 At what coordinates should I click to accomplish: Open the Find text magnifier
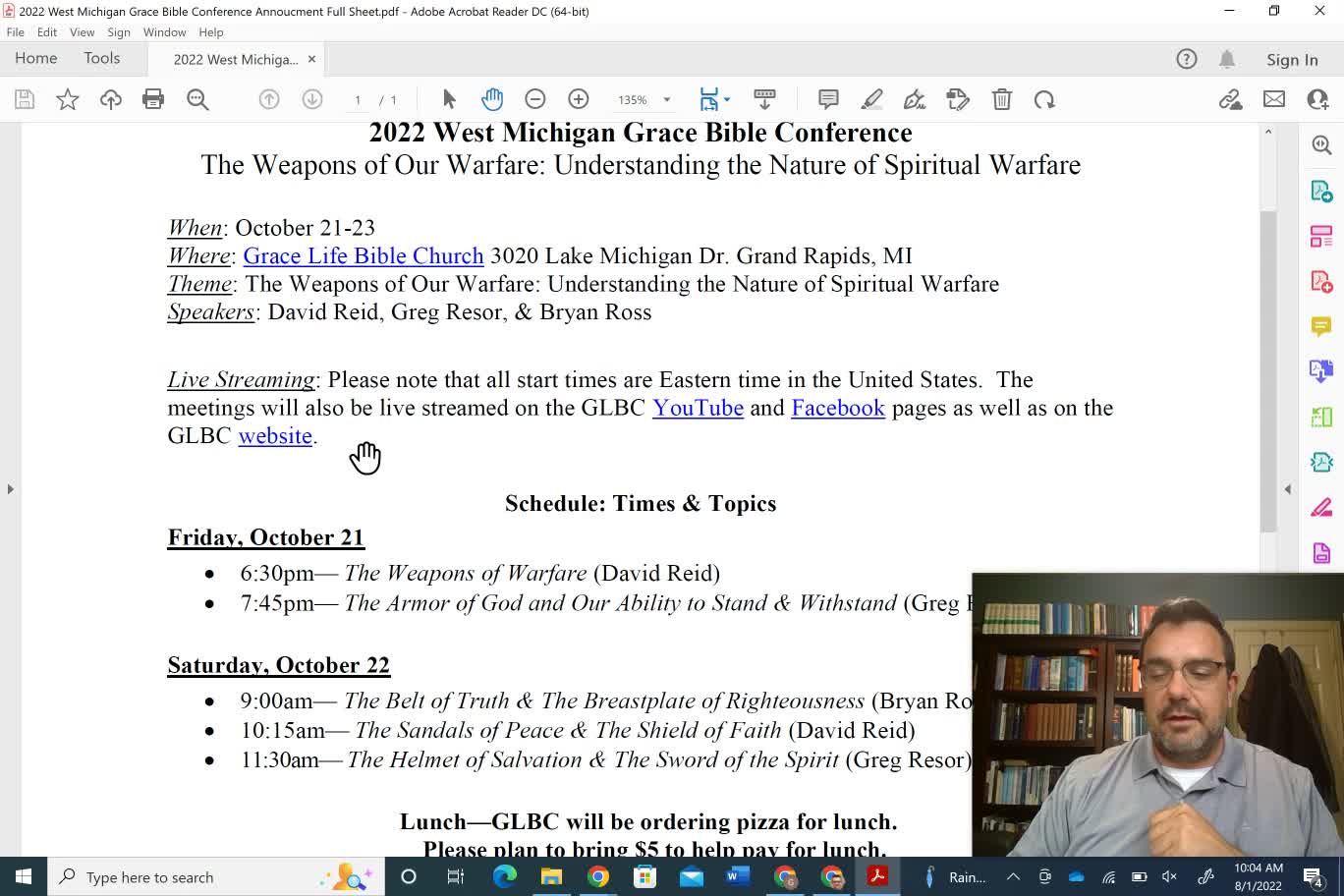pos(197,99)
